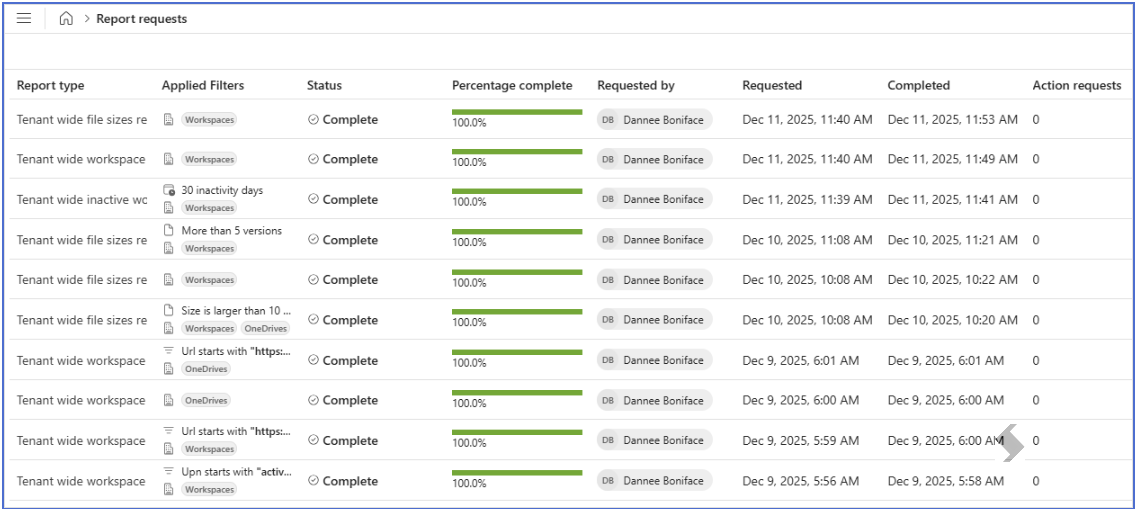This screenshot has width=1135, height=509.
Task: Click the Dannee Boniface chip in first row
Action: click(x=655, y=119)
